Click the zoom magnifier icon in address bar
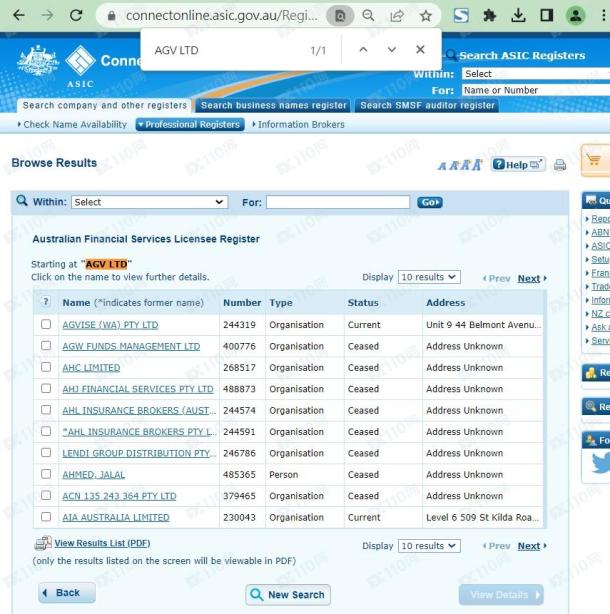Viewport: 610px width, 614px height. click(x=368, y=16)
